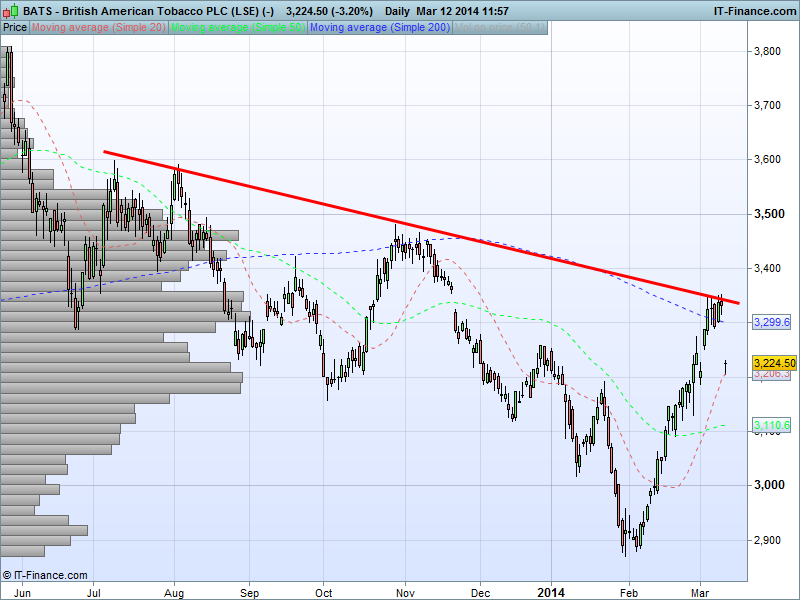Click the yellow 3,224.50 current price label
Viewport: 800px width, 600px height.
774,363
